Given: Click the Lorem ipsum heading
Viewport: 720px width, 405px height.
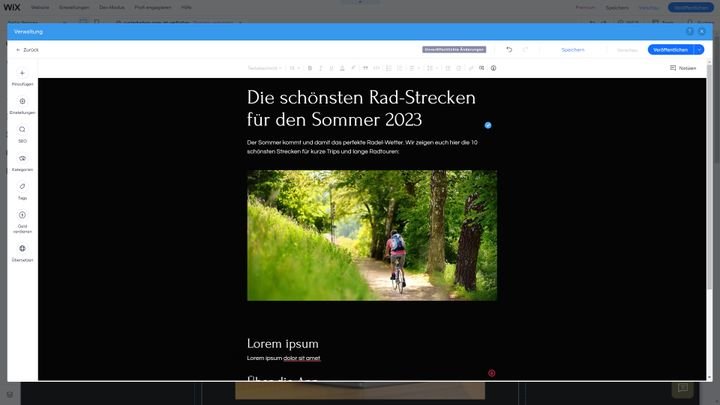Looking at the screenshot, I should click(x=282, y=343).
